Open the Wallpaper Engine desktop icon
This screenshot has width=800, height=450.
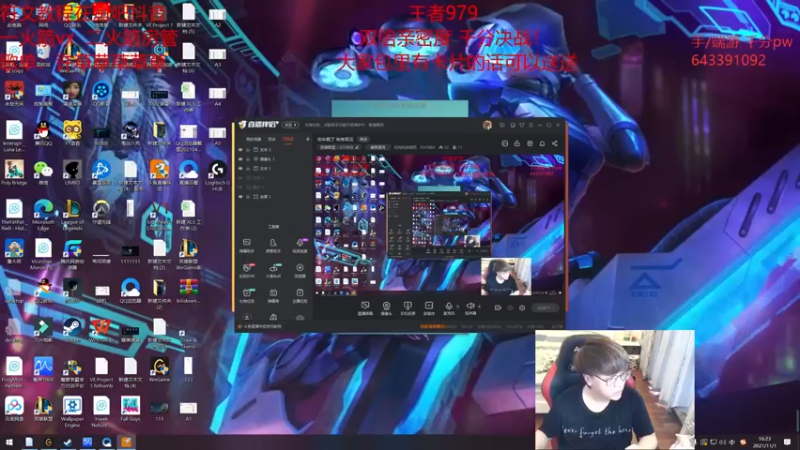[x=72, y=412]
